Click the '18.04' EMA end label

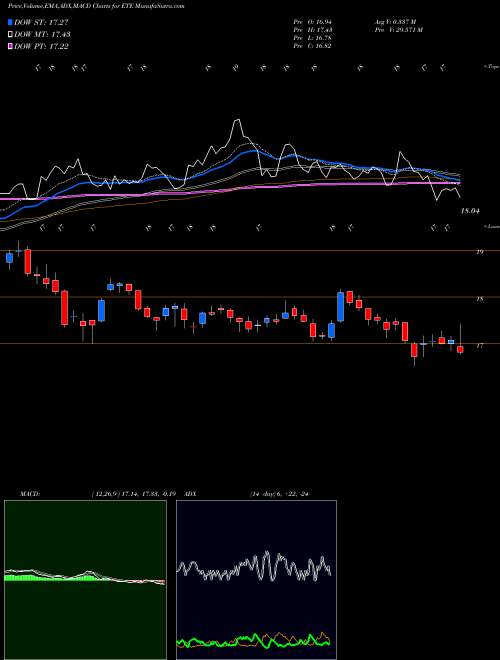pos(470,211)
